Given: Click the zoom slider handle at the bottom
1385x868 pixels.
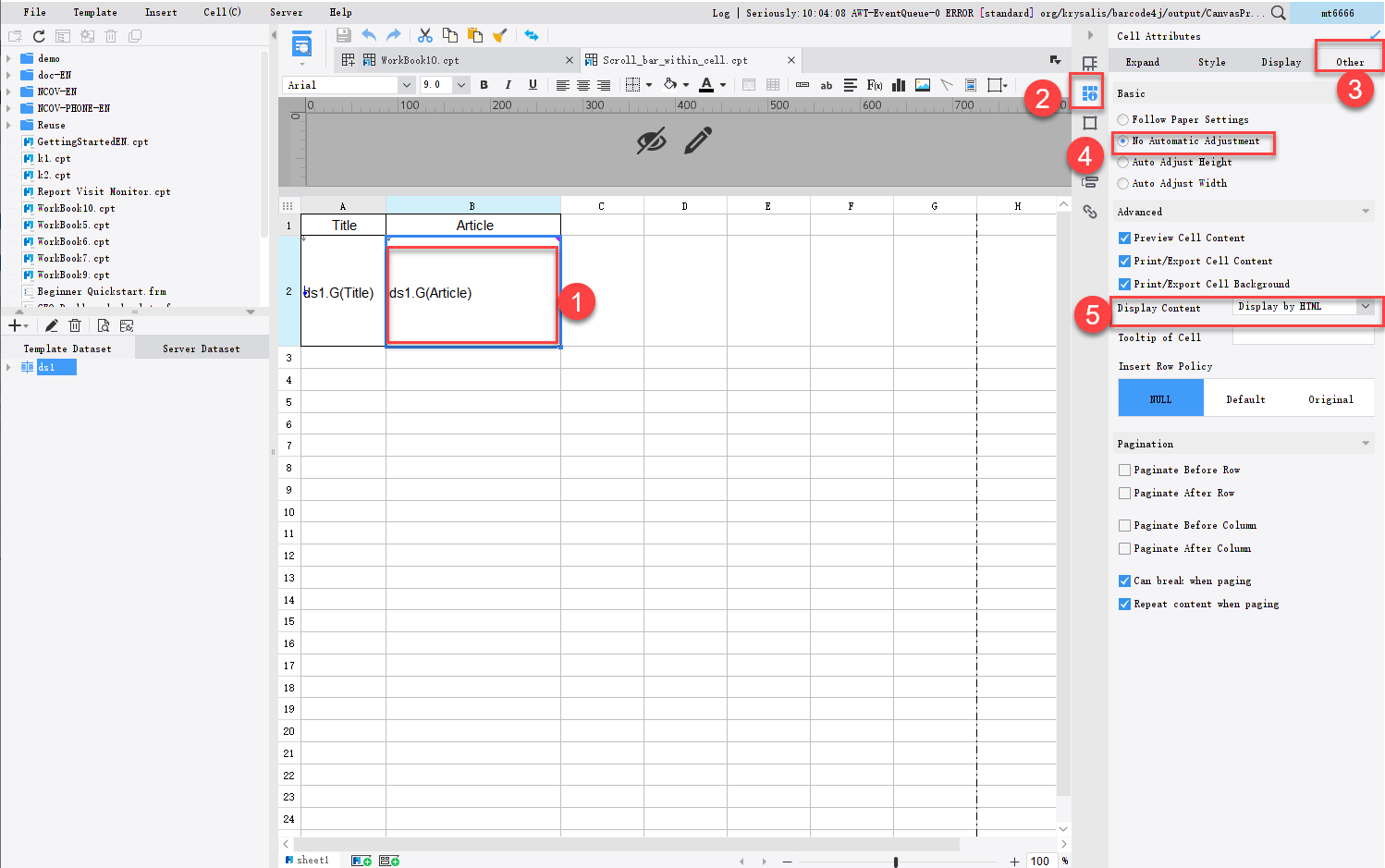Looking at the screenshot, I should click(896, 862).
